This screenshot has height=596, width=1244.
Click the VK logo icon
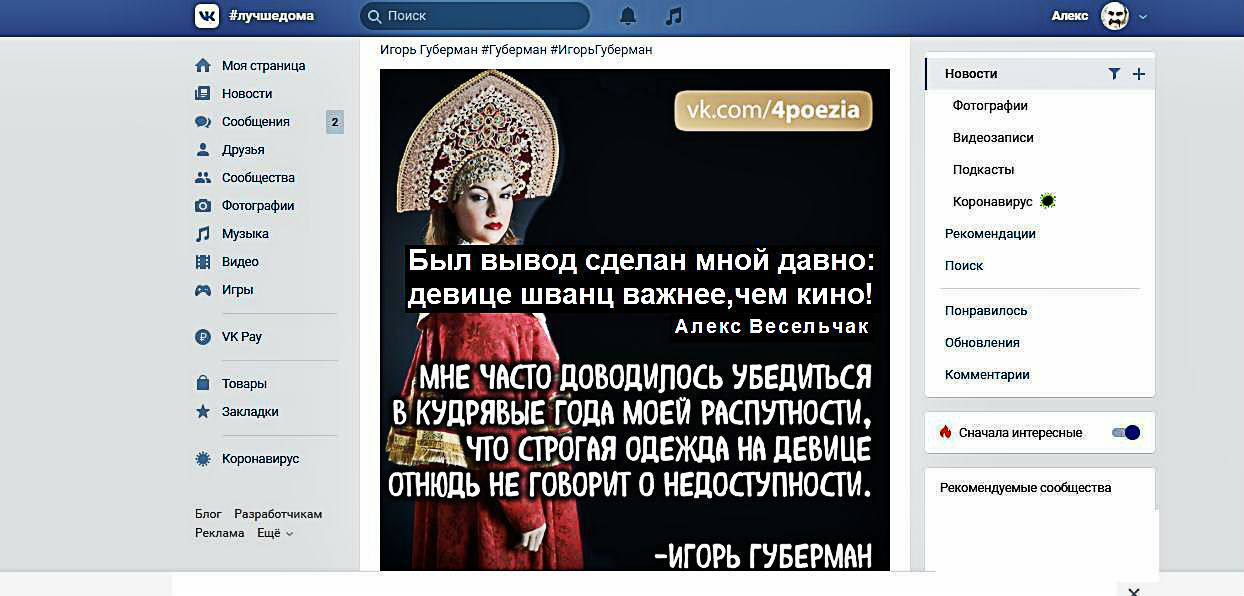point(207,15)
